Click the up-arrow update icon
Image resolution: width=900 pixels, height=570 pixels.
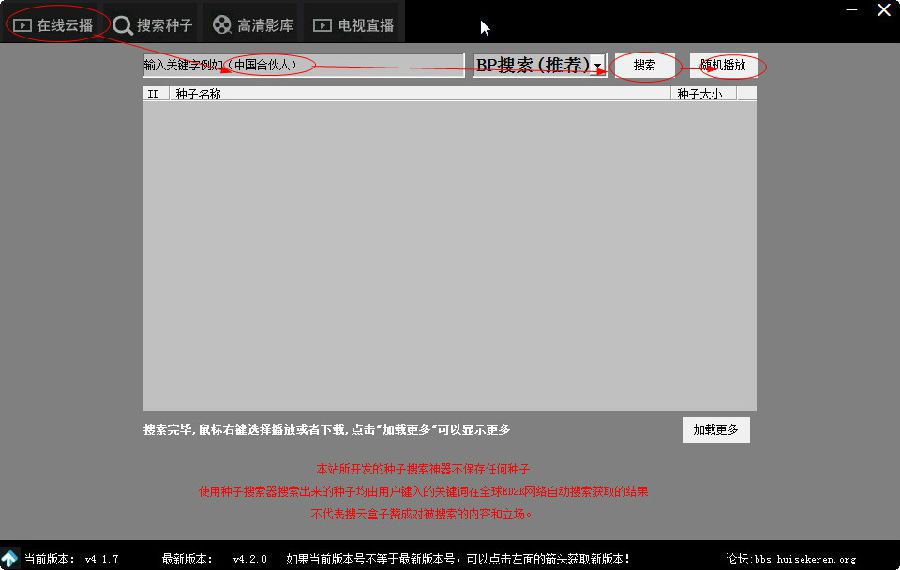tap(10, 558)
